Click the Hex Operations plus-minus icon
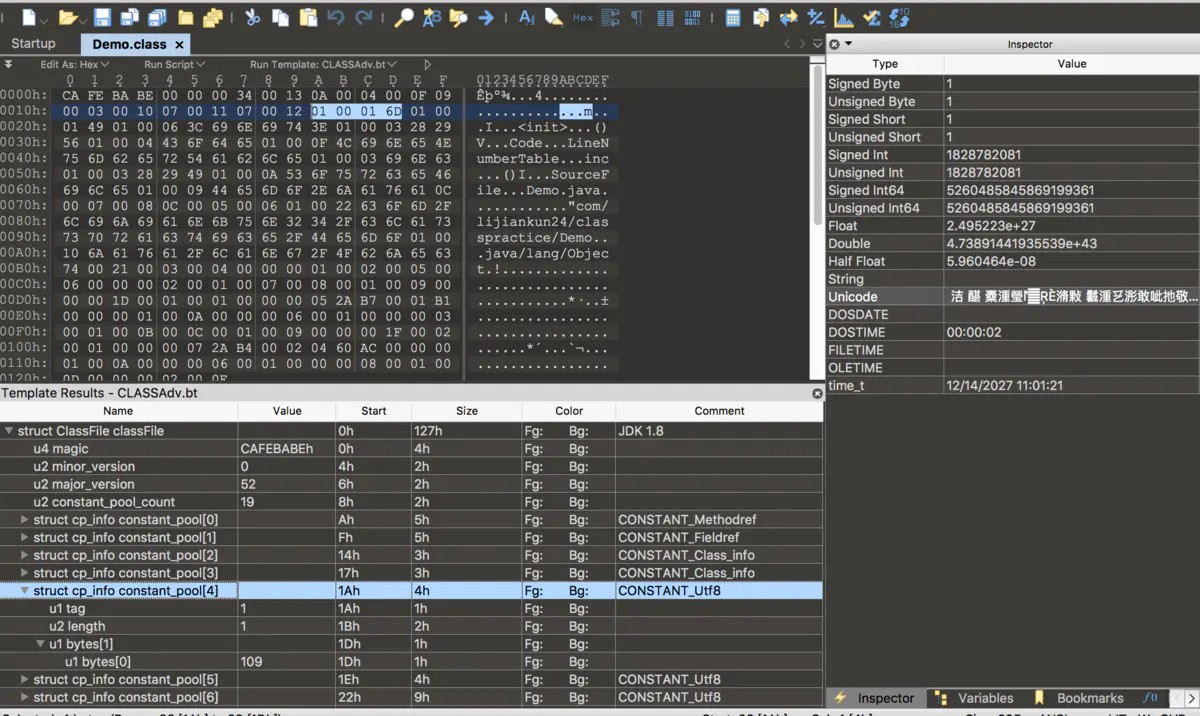The height and width of the screenshot is (716, 1200). 816,17
